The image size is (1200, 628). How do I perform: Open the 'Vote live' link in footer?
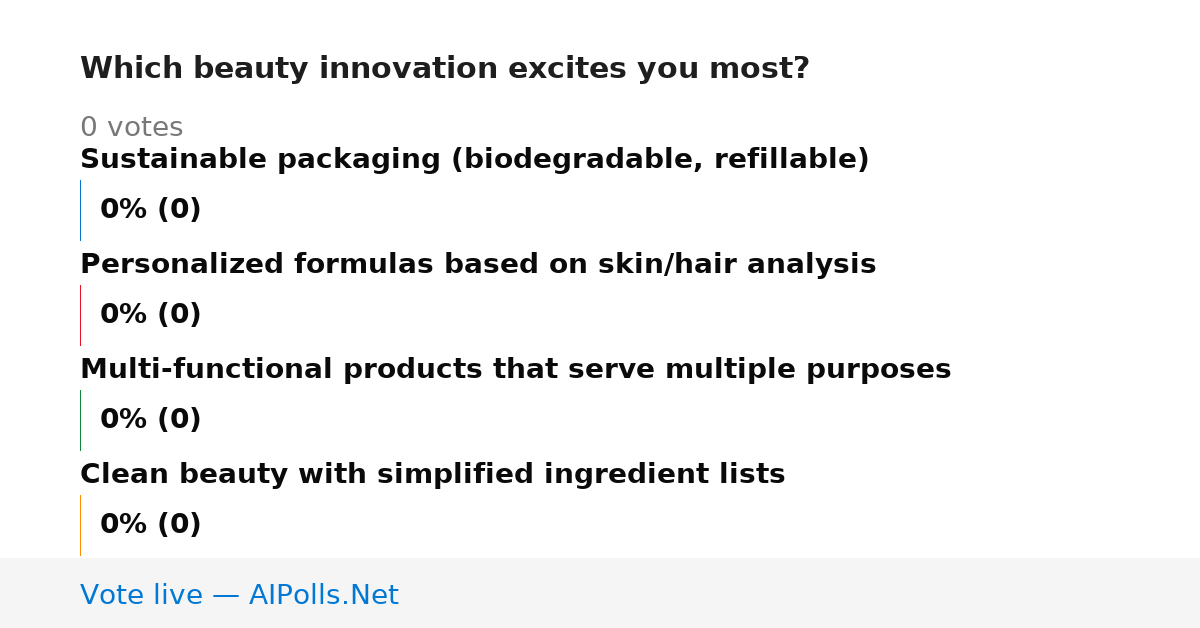239,596
